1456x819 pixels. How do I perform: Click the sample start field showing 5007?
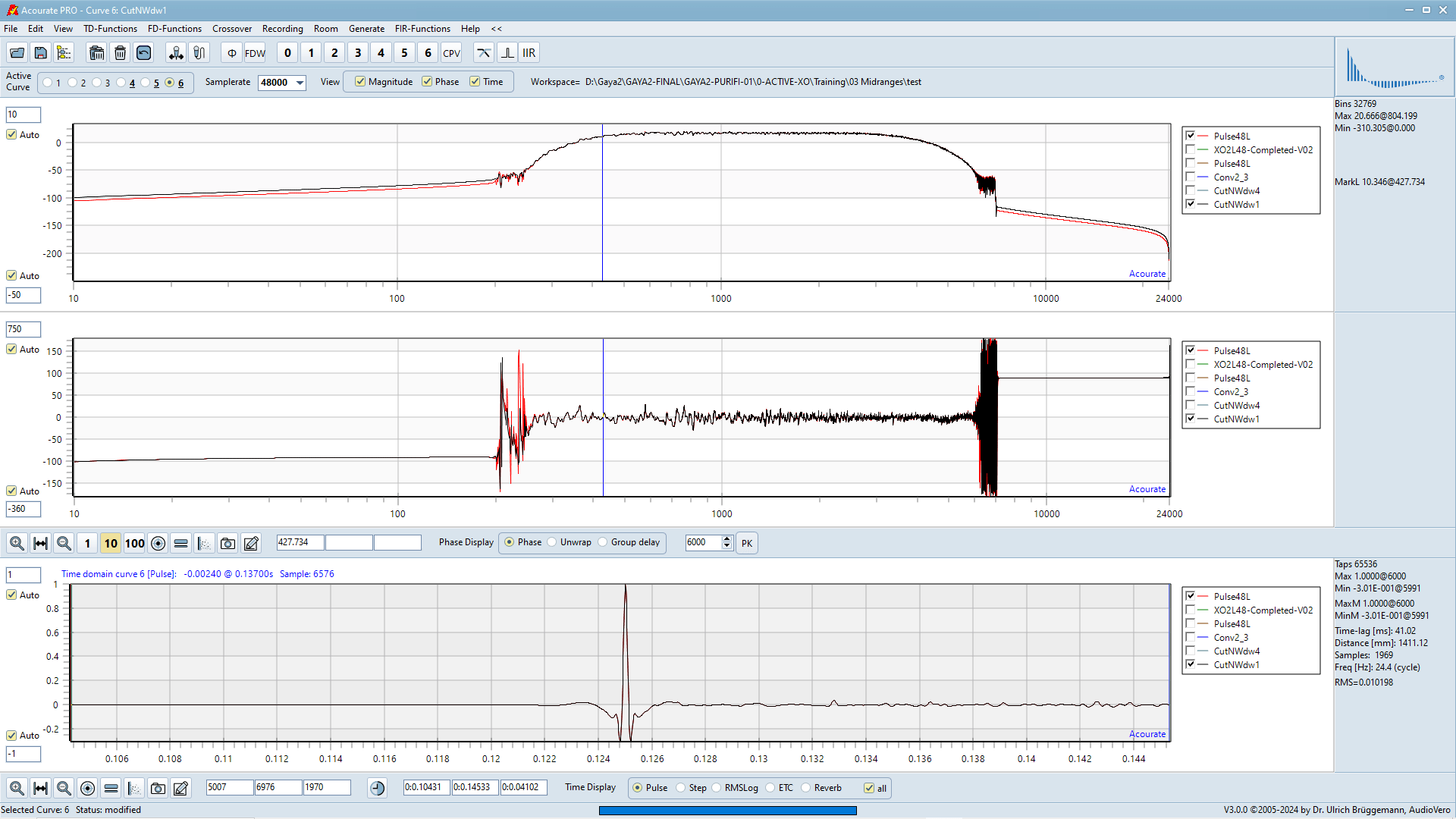click(230, 788)
